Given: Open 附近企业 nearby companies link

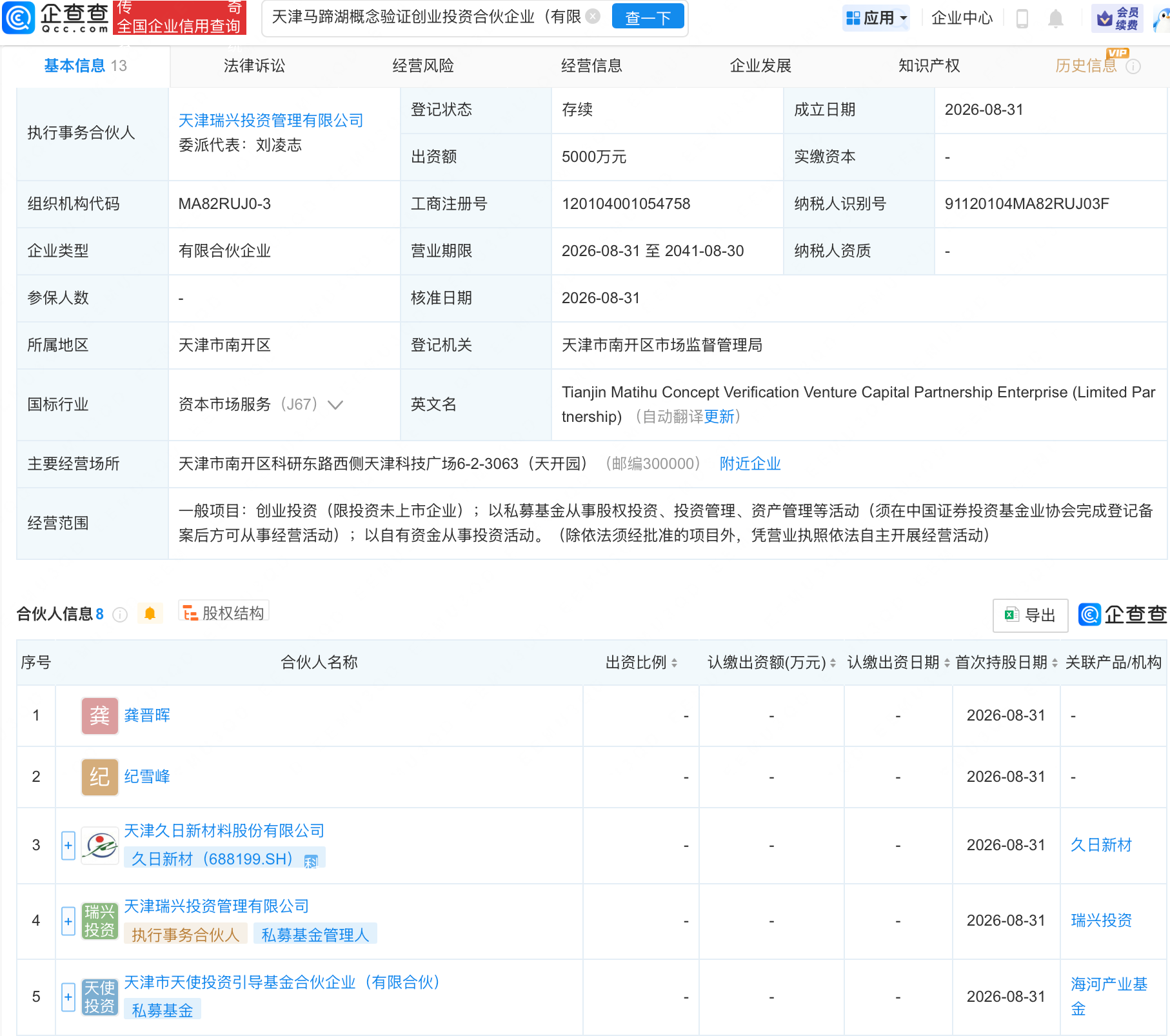Looking at the screenshot, I should click(750, 464).
